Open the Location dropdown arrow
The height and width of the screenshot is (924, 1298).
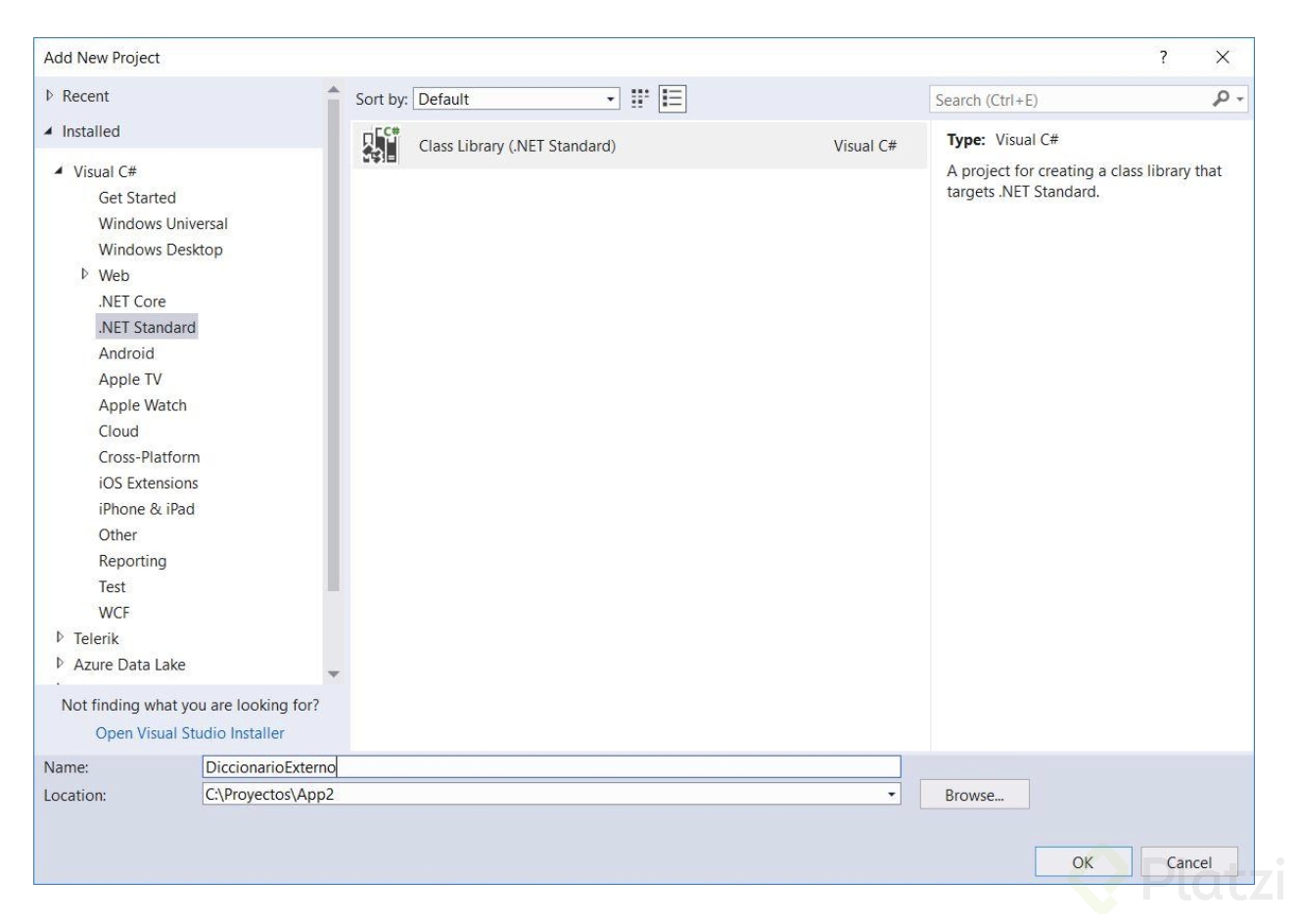point(892,795)
